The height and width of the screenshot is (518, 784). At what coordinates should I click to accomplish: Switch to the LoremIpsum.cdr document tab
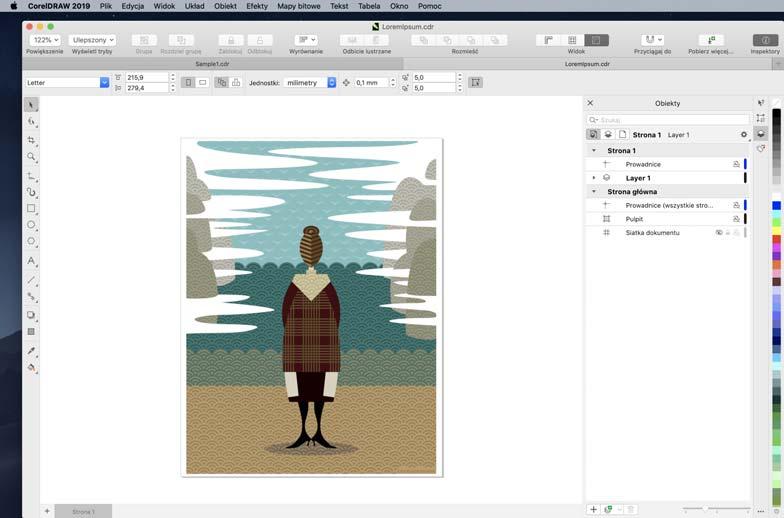[x=588, y=64]
